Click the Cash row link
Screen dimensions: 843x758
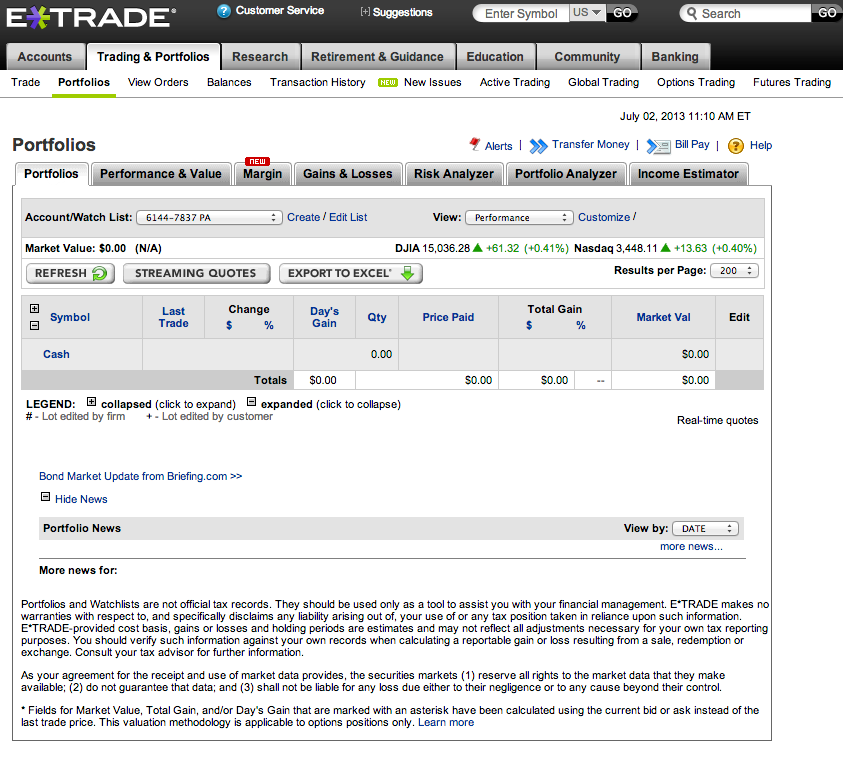click(56, 355)
